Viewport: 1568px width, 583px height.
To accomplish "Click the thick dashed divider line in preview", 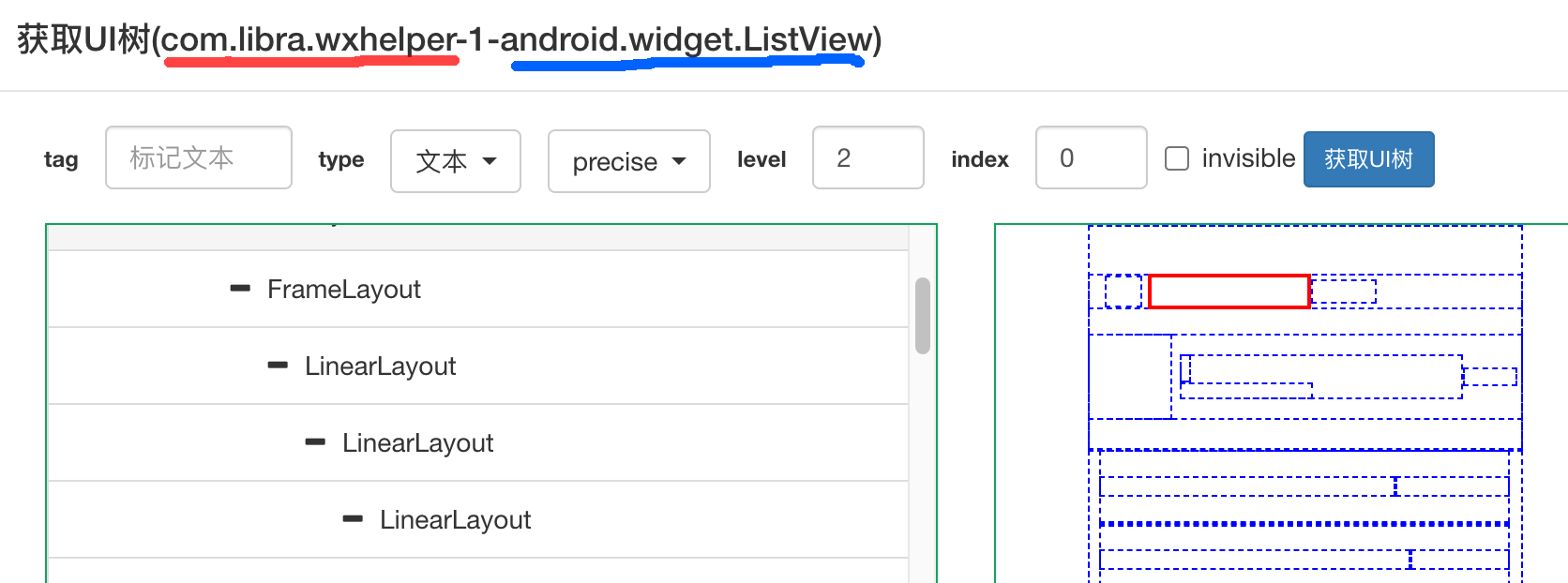I will [1304, 523].
